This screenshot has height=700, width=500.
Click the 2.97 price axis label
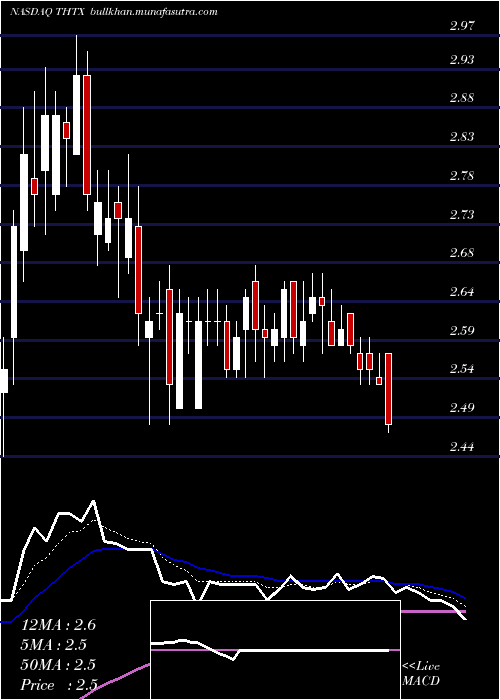(x=462, y=26)
